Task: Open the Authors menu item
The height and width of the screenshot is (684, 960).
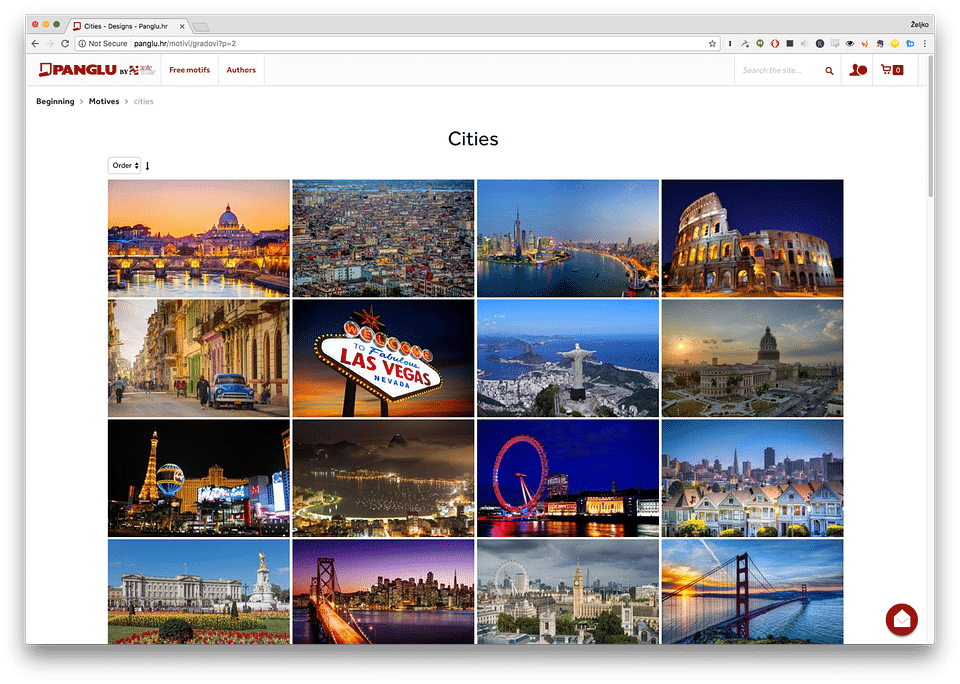Action: tap(241, 70)
